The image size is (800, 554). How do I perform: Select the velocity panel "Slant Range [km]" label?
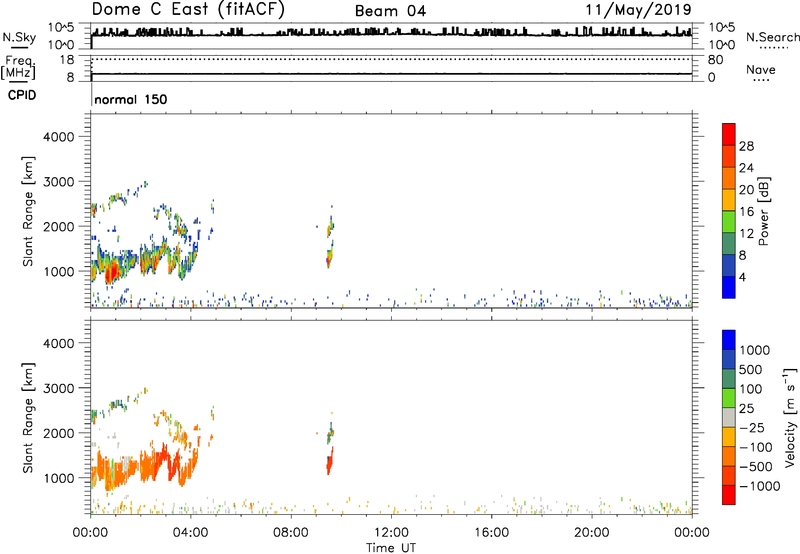coord(28,418)
